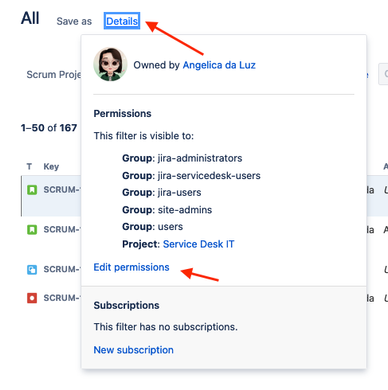Click the blue subtask issue type icon
Image resolution: width=388 pixels, height=390 pixels.
32,269
